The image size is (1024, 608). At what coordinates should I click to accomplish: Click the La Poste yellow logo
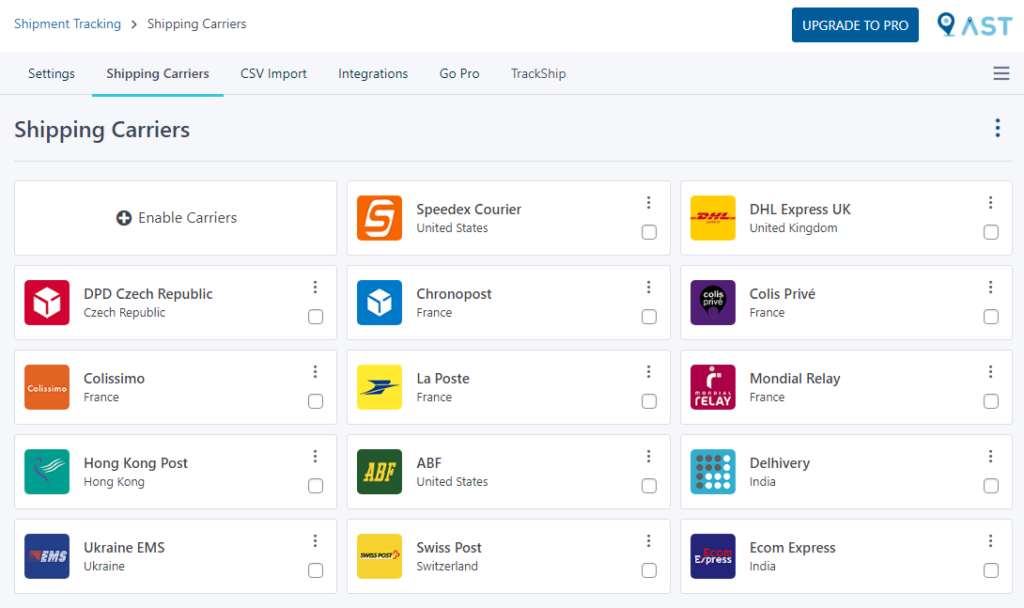[379, 387]
